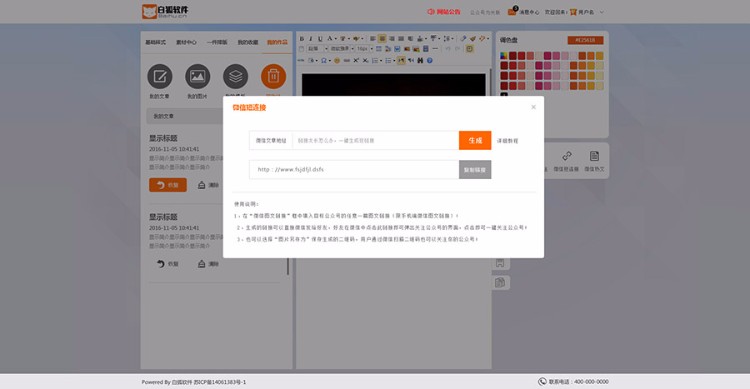This screenshot has width=750, height=389.
Task: Click the eraser clear-format icon
Action: [x=463, y=39]
